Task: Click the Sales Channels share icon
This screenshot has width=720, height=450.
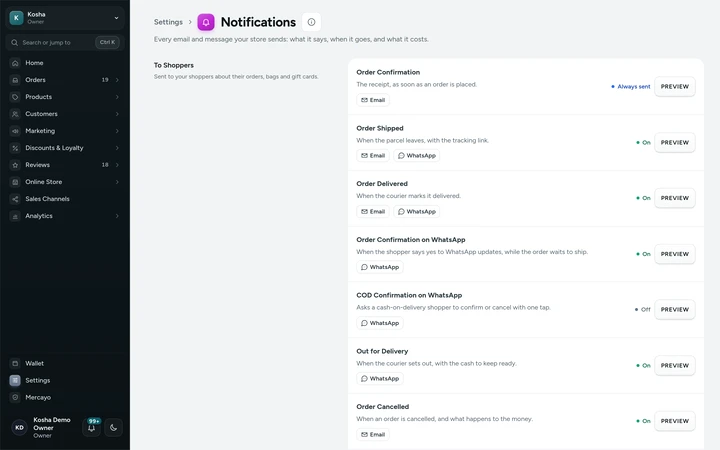Action: click(15, 199)
